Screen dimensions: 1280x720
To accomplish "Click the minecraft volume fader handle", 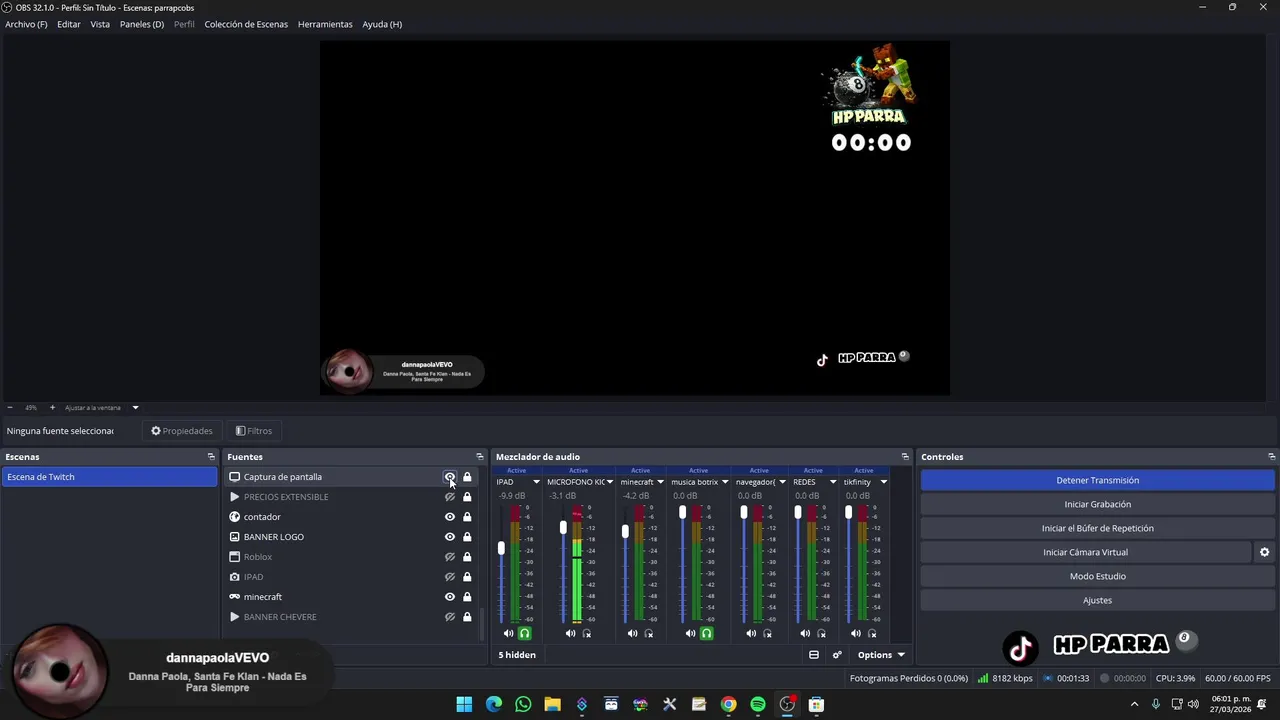I will point(625,531).
